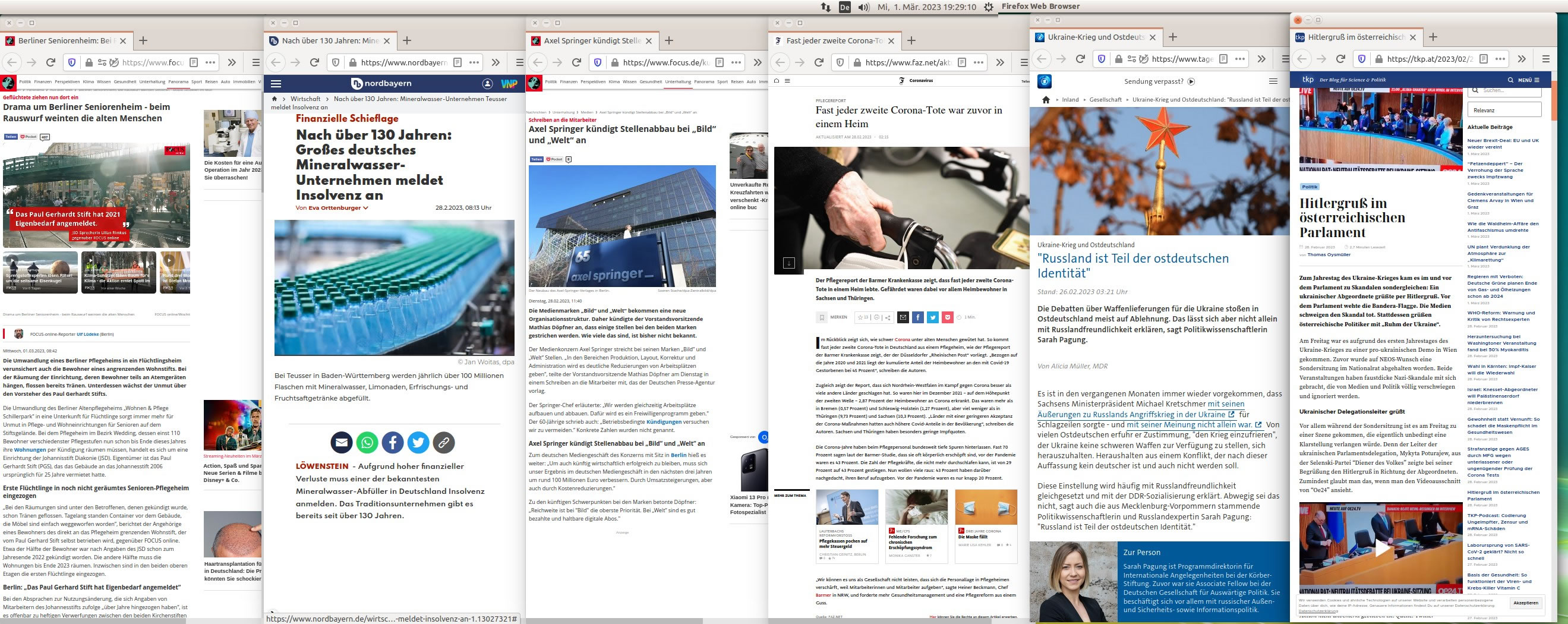The height and width of the screenshot is (624, 1568).
Task: Share nordbayern article via WhatsApp icon
Action: pyautogui.click(x=367, y=443)
